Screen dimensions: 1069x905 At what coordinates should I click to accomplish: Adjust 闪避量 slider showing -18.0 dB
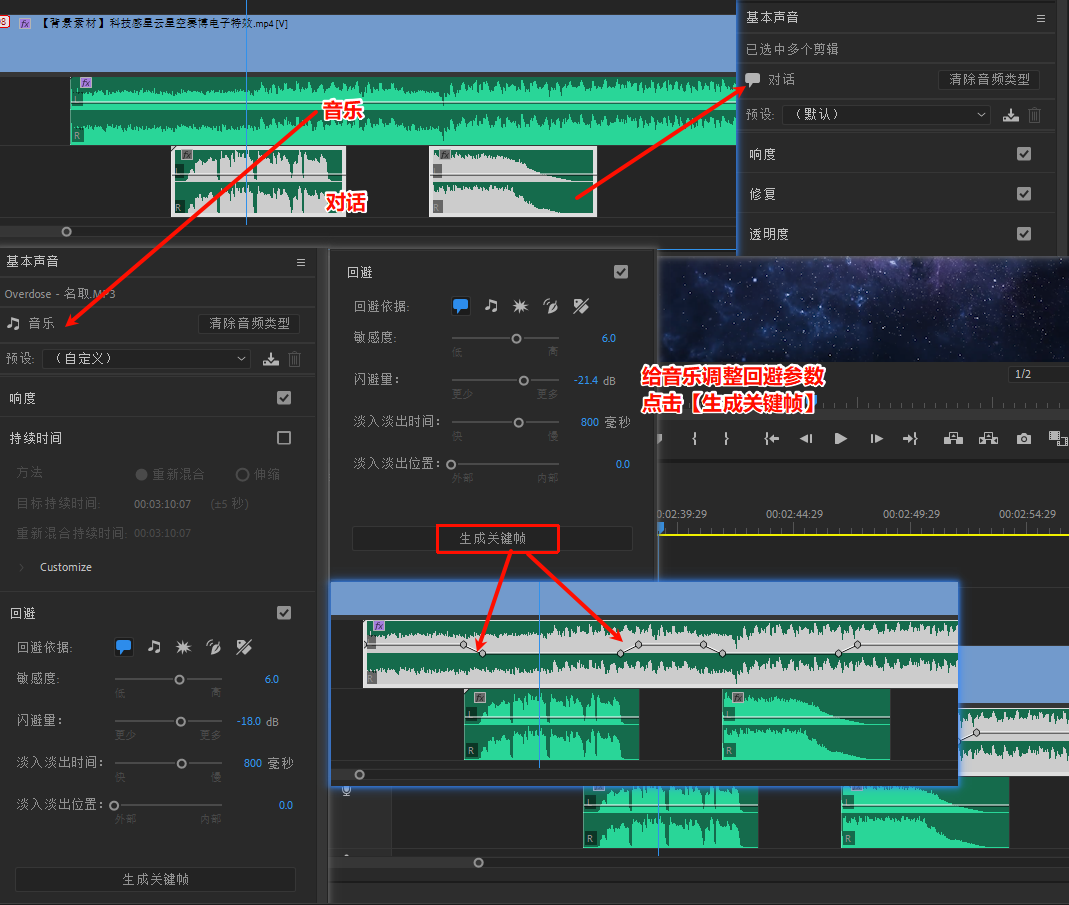click(x=181, y=722)
